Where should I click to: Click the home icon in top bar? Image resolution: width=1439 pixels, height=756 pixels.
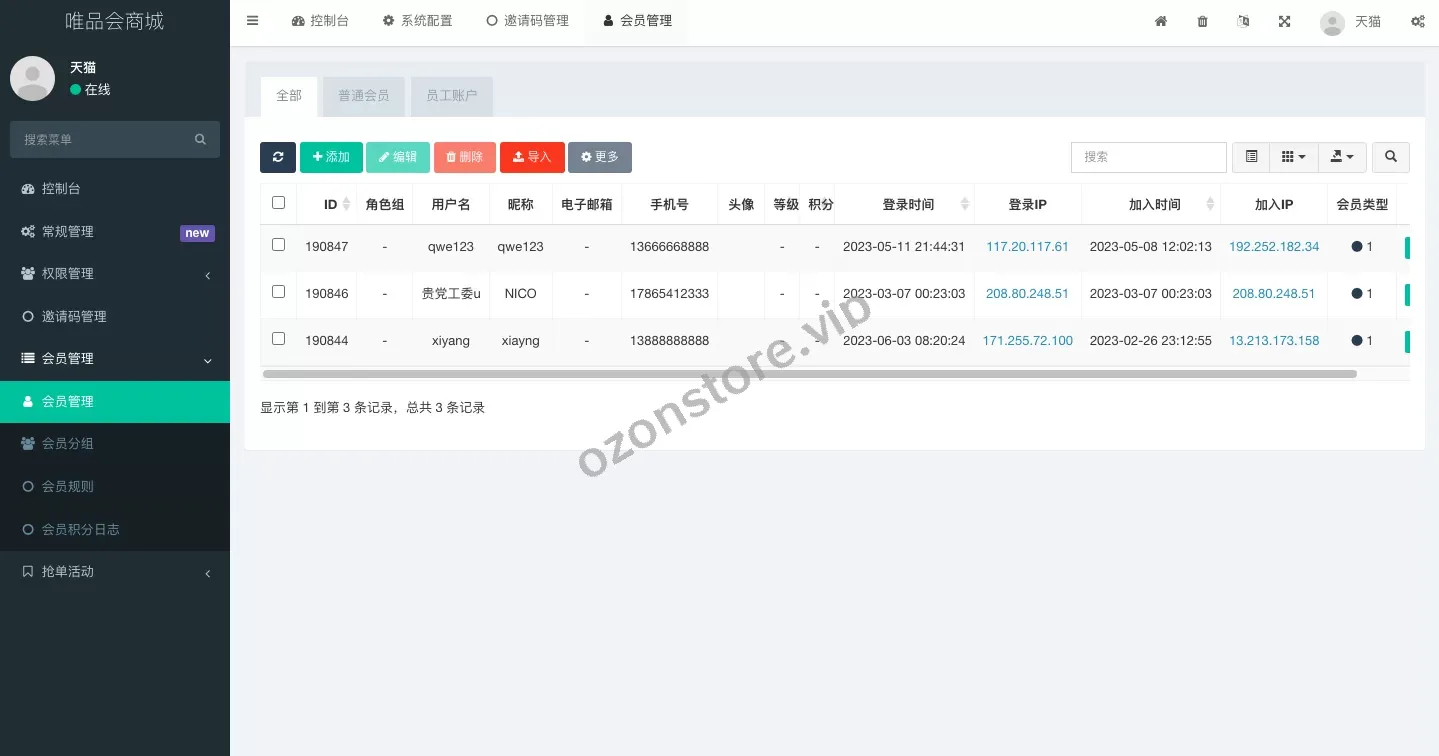[1161, 21]
